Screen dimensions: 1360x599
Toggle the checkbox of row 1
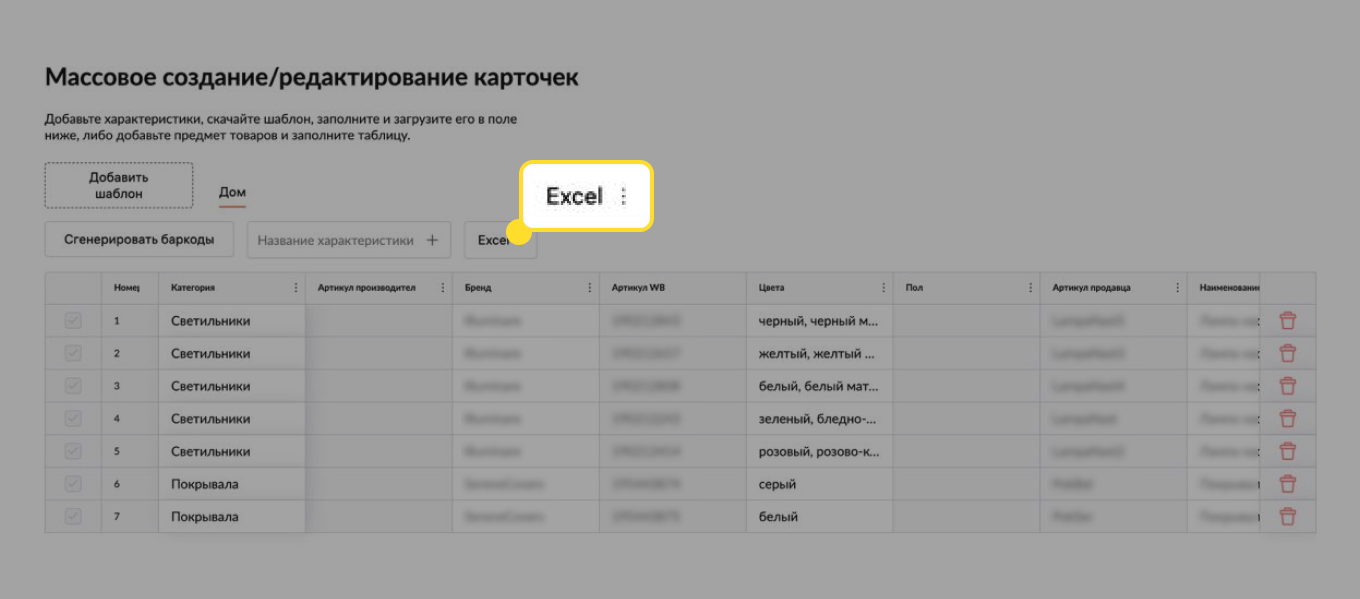pyautogui.click(x=72, y=320)
